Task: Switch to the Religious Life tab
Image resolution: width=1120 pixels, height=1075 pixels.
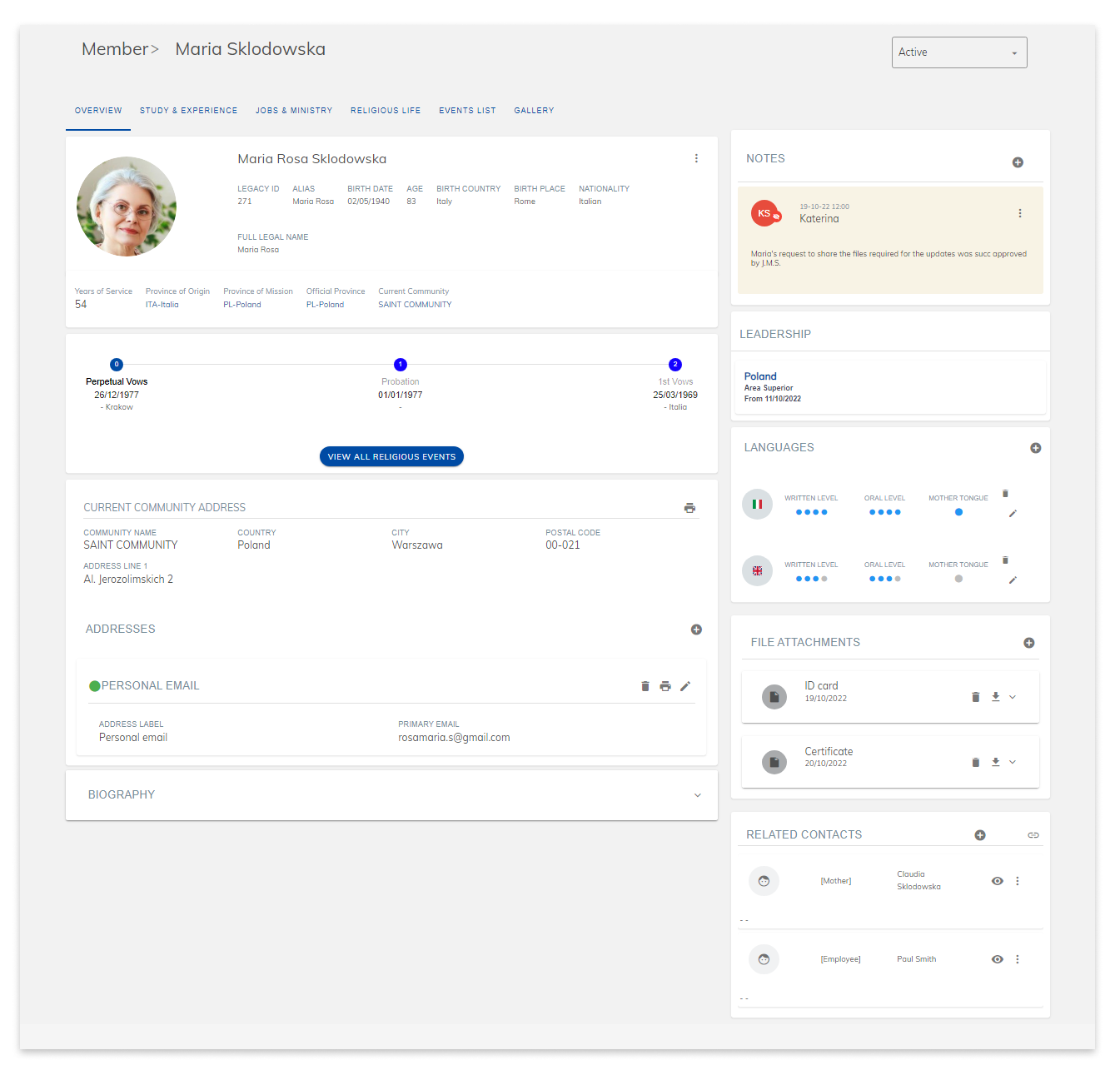Action: point(385,110)
